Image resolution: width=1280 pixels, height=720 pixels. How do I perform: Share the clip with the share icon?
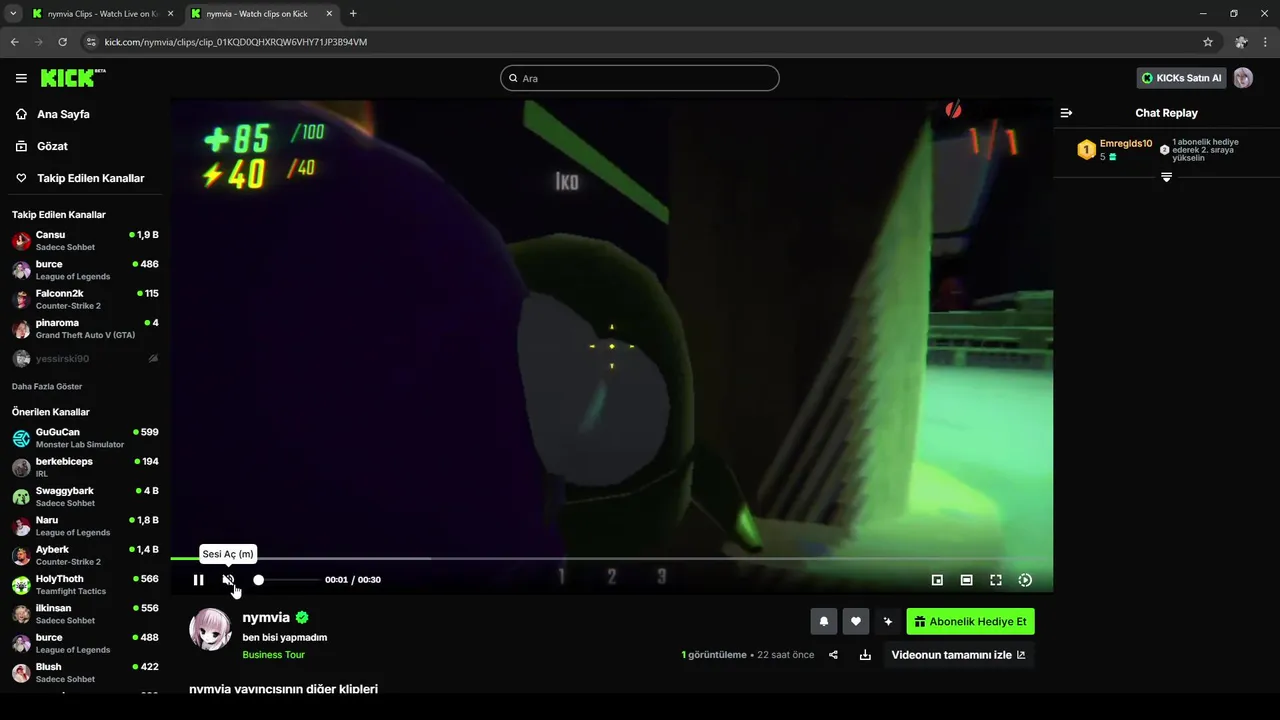tap(833, 655)
